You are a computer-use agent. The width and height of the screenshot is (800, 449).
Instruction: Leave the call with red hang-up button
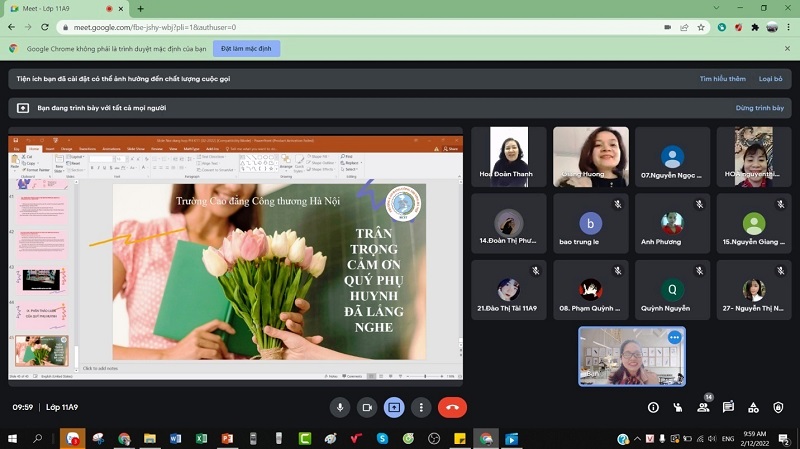[453, 407]
